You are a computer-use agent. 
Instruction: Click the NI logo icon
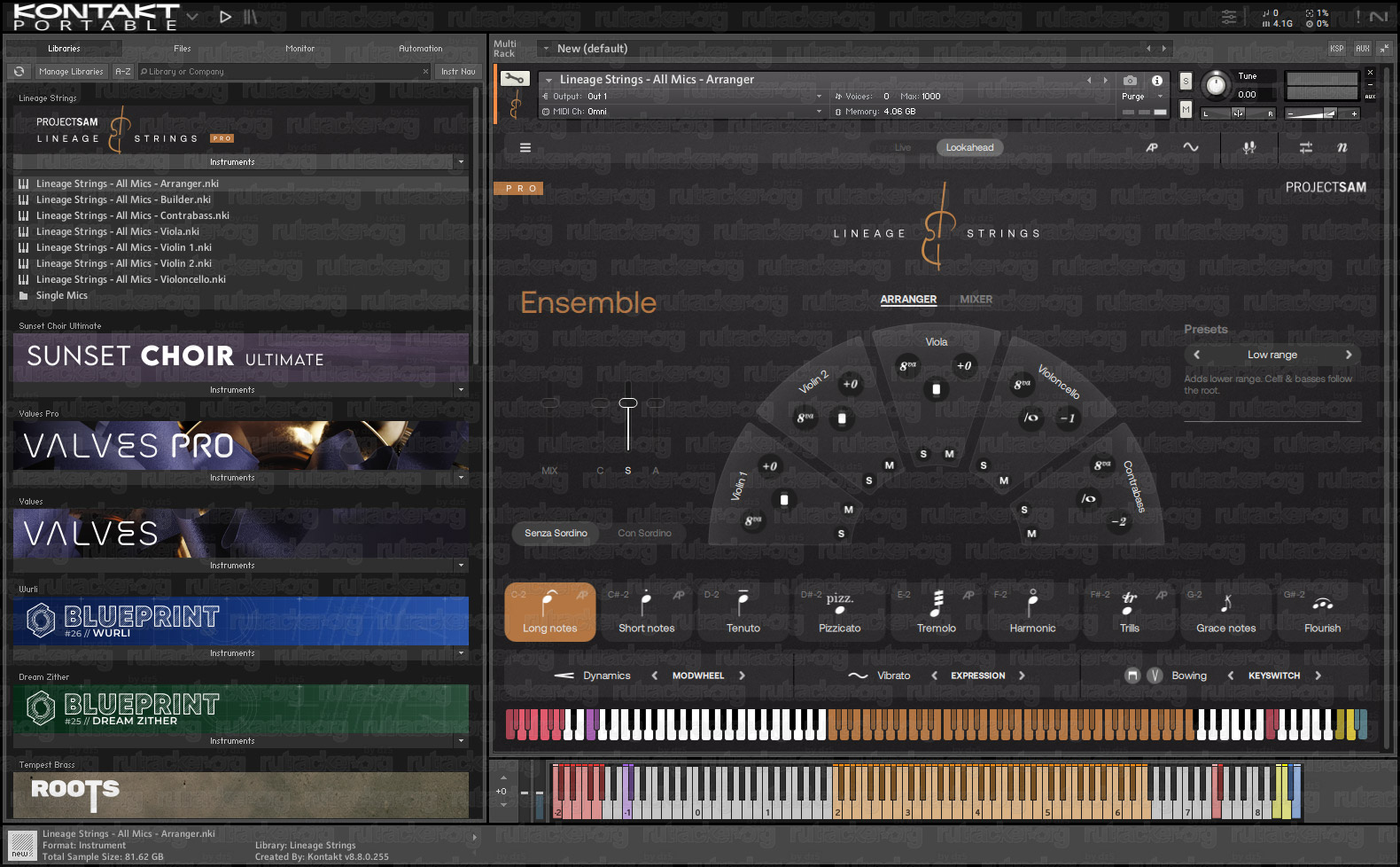point(1379,17)
